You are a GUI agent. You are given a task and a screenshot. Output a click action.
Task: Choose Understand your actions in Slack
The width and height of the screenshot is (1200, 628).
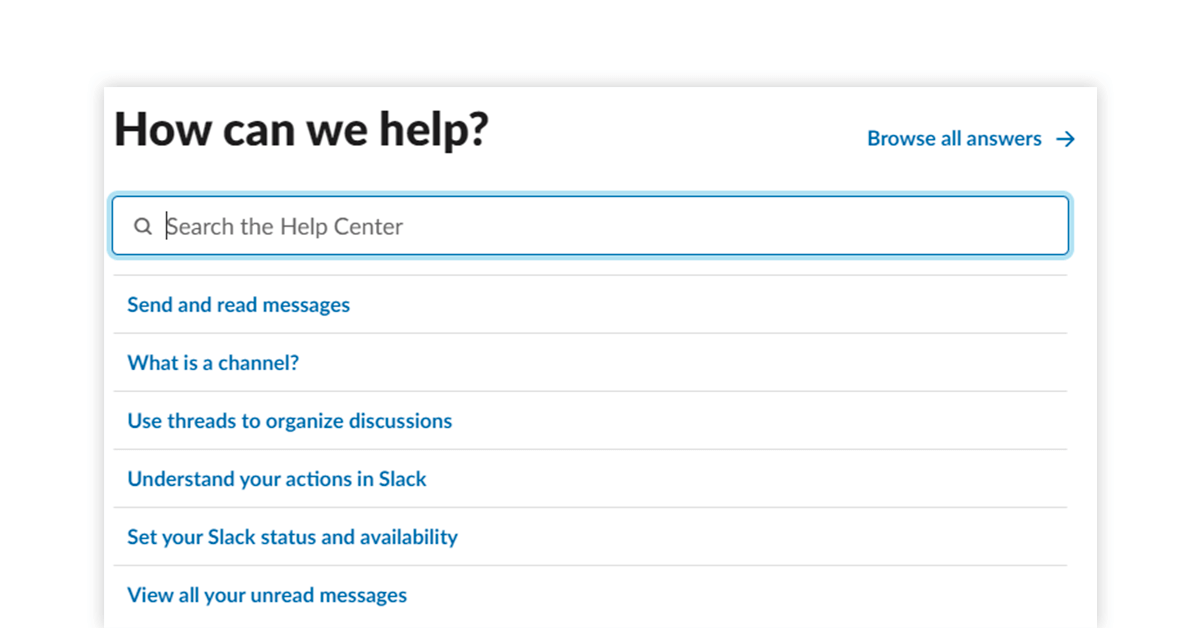click(x=276, y=479)
